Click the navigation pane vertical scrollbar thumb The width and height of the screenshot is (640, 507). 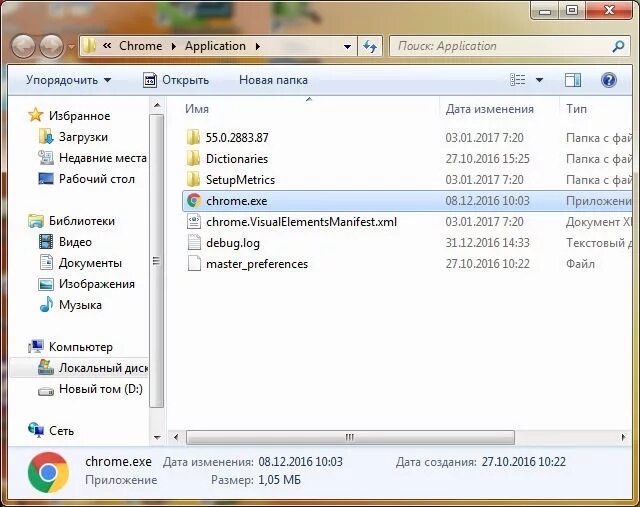pos(157,261)
